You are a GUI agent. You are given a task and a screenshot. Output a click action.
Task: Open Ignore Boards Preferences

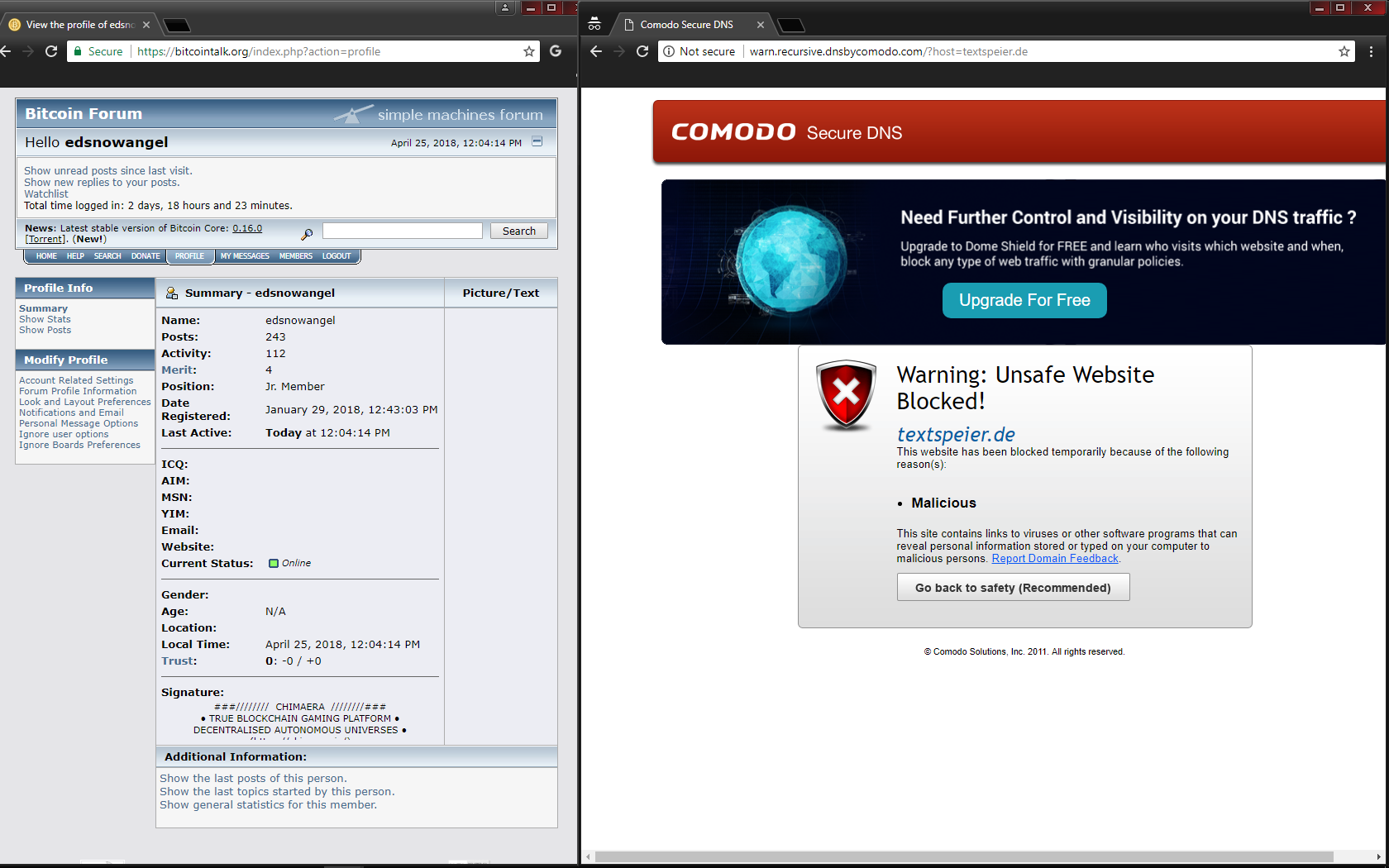point(79,445)
